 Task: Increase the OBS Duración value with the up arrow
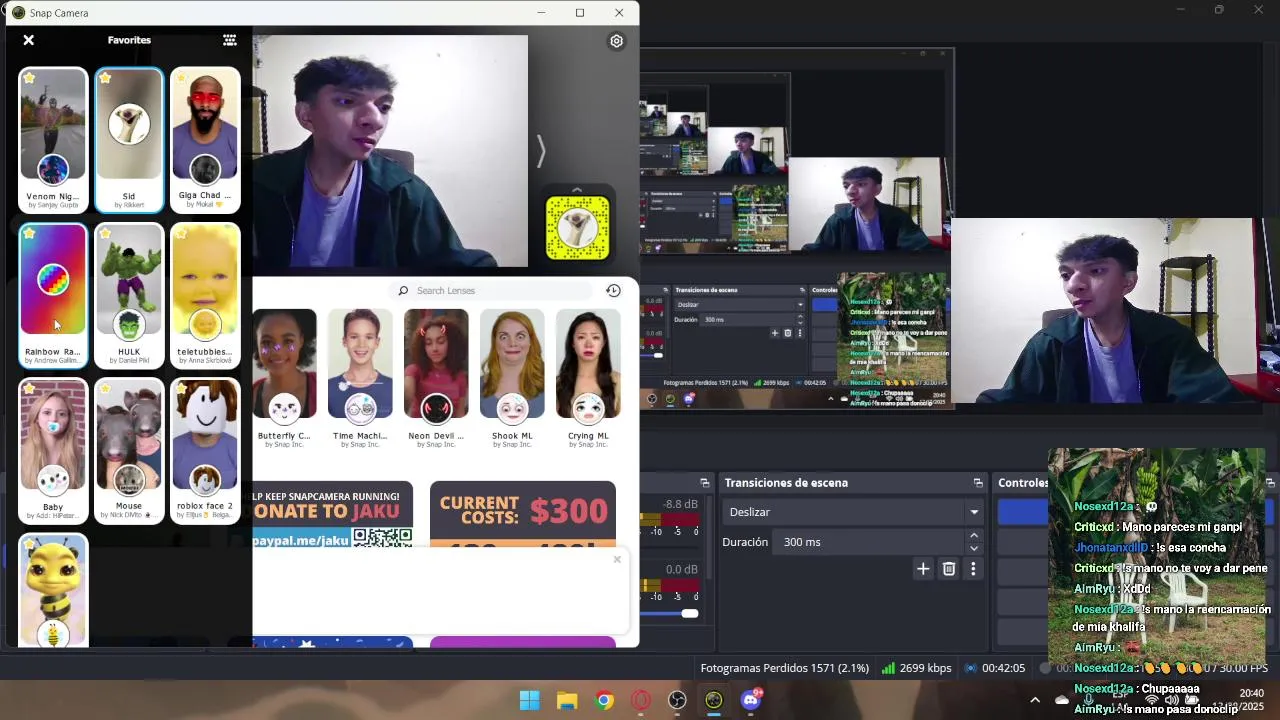coord(974,536)
